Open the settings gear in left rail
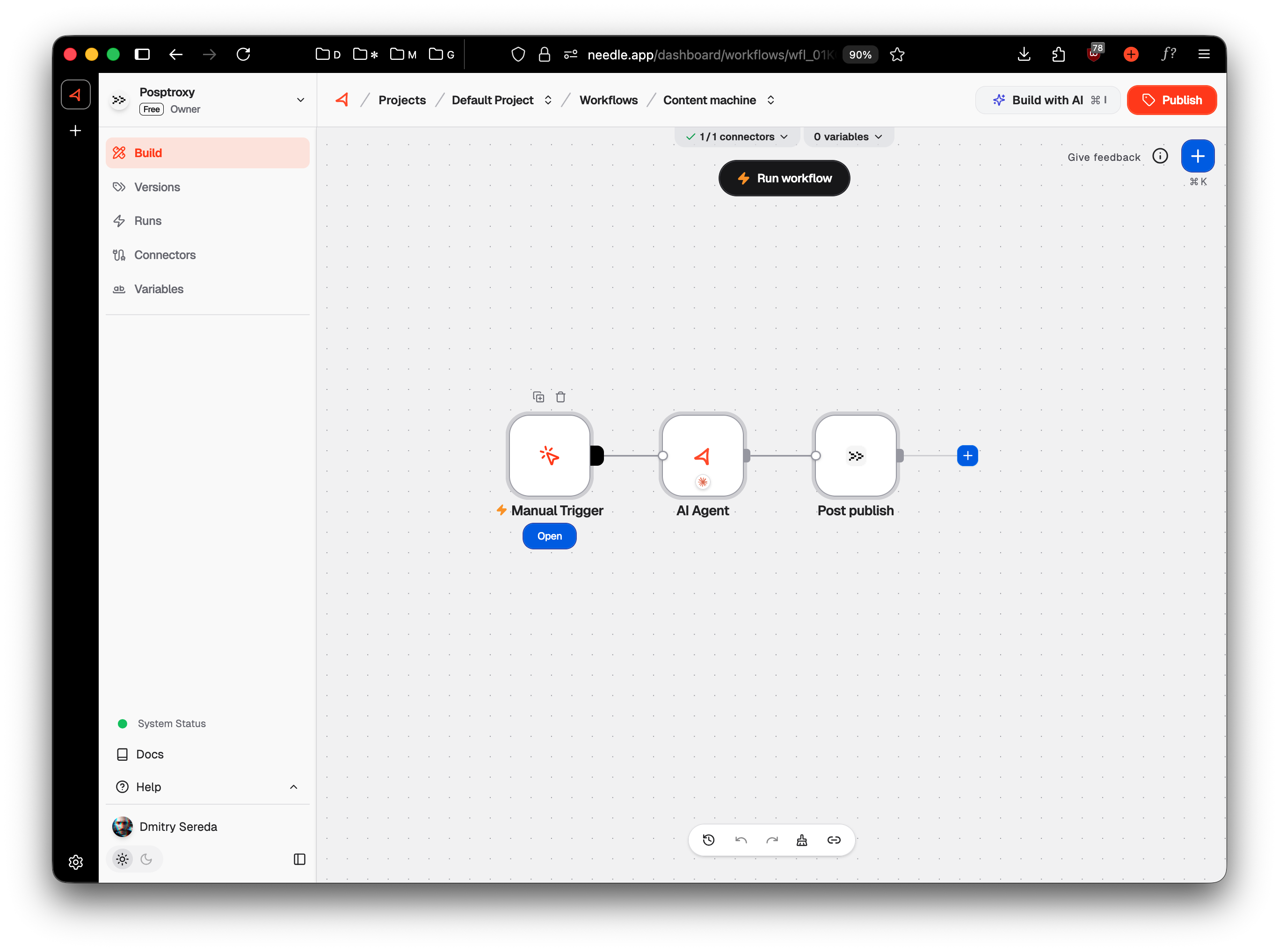Screen dimensions: 1279x952 pos(75,862)
